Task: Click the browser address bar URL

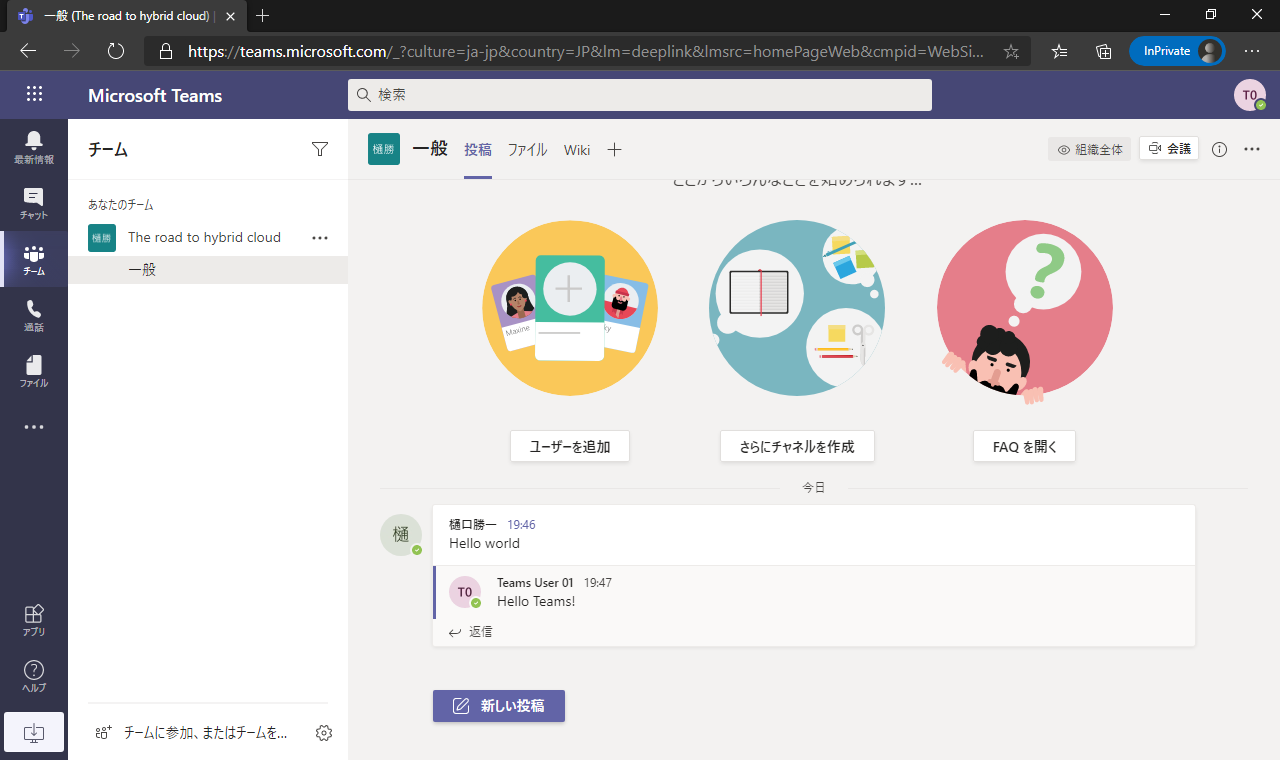Action: [x=586, y=51]
